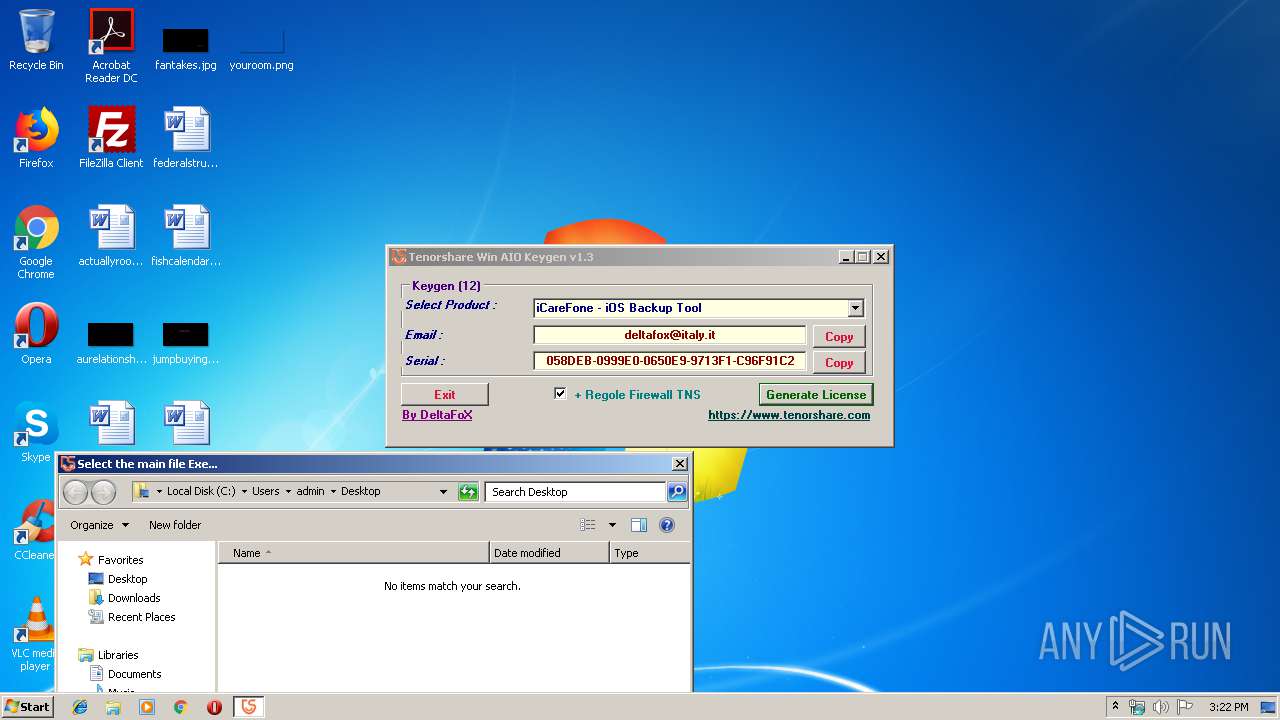
Task: Open the jumpbuying... desktop file
Action: [x=186, y=343]
